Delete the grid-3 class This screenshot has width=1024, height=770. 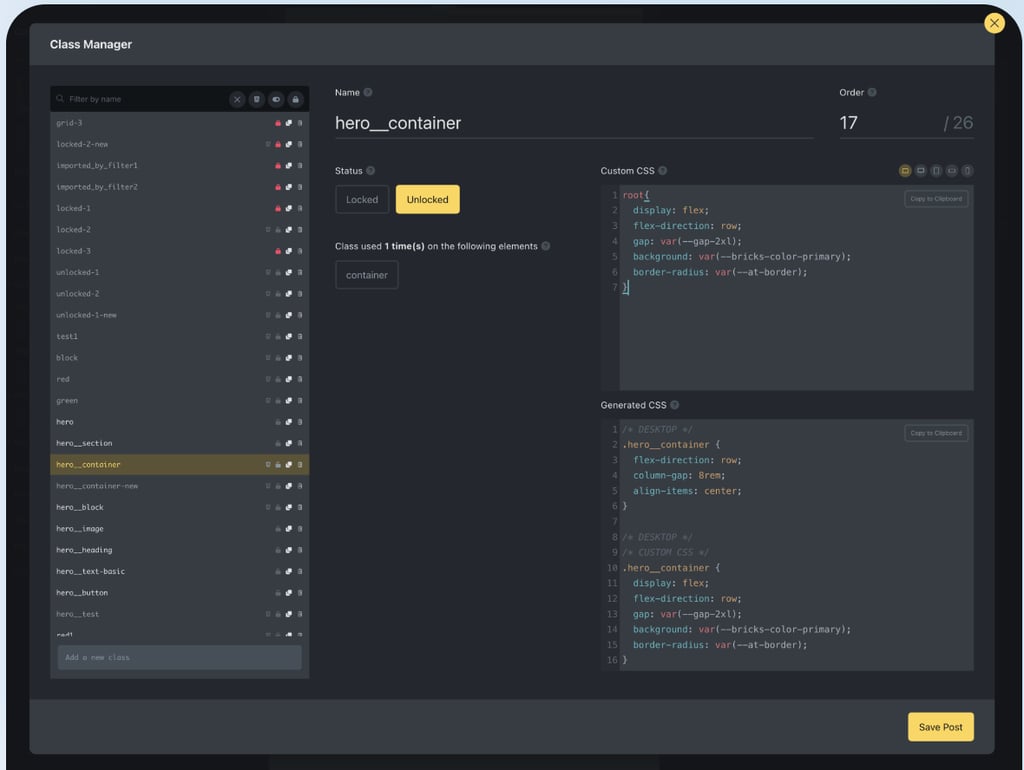tap(300, 123)
